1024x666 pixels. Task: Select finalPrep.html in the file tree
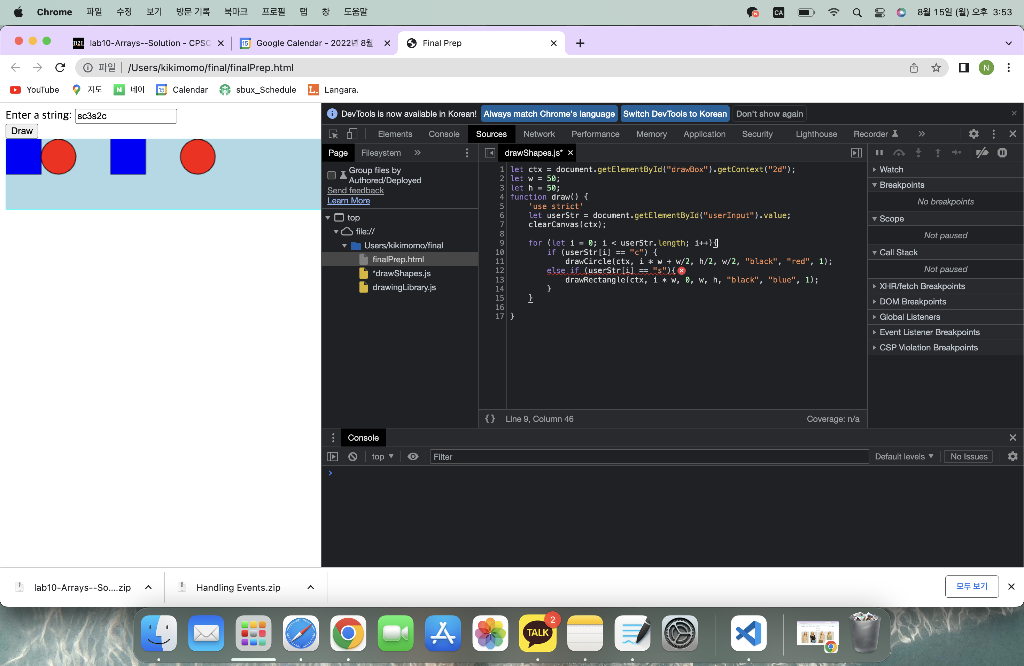[x=400, y=259]
